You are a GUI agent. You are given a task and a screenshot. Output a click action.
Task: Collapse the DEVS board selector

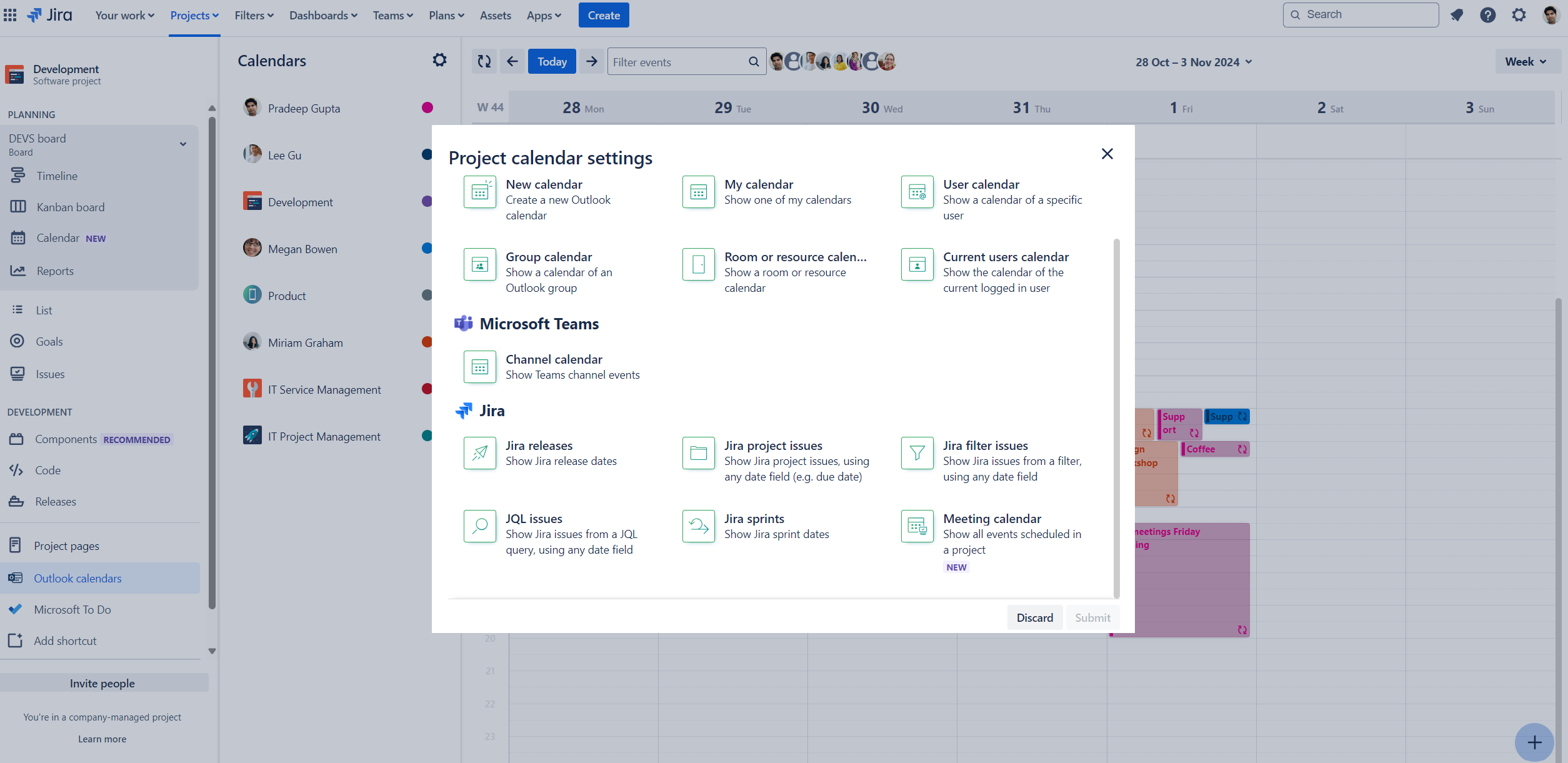[x=182, y=144]
